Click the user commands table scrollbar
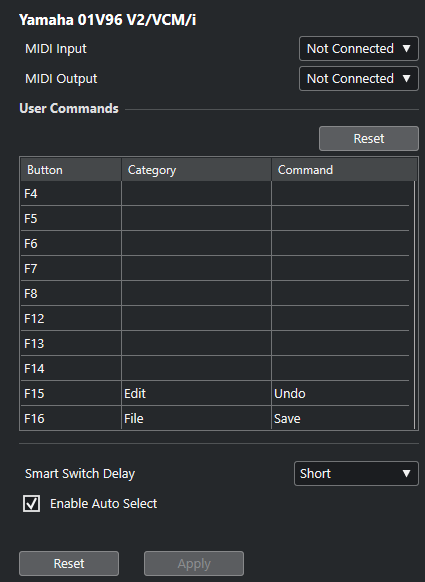Image resolution: width=425 pixels, height=582 pixels. pyautogui.click(x=414, y=305)
